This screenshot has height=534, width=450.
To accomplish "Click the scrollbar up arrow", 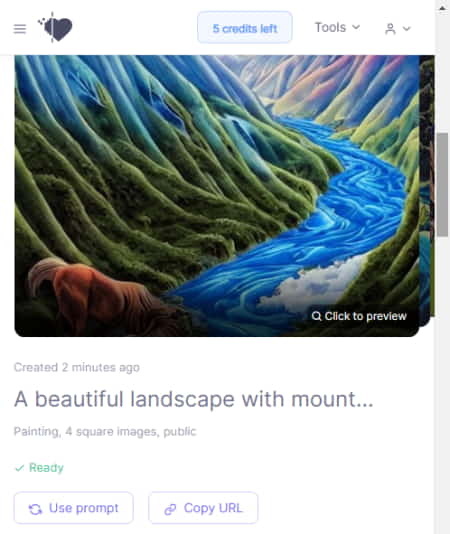I will 443,7.
